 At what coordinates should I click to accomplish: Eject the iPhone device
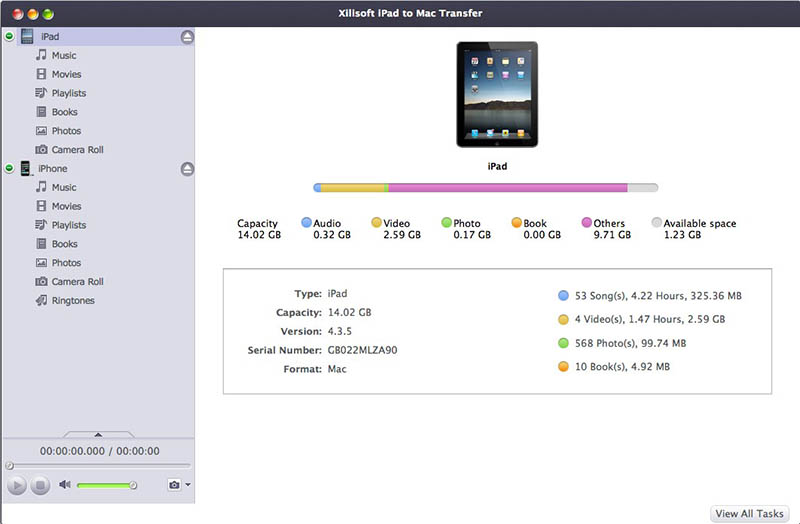tap(187, 169)
